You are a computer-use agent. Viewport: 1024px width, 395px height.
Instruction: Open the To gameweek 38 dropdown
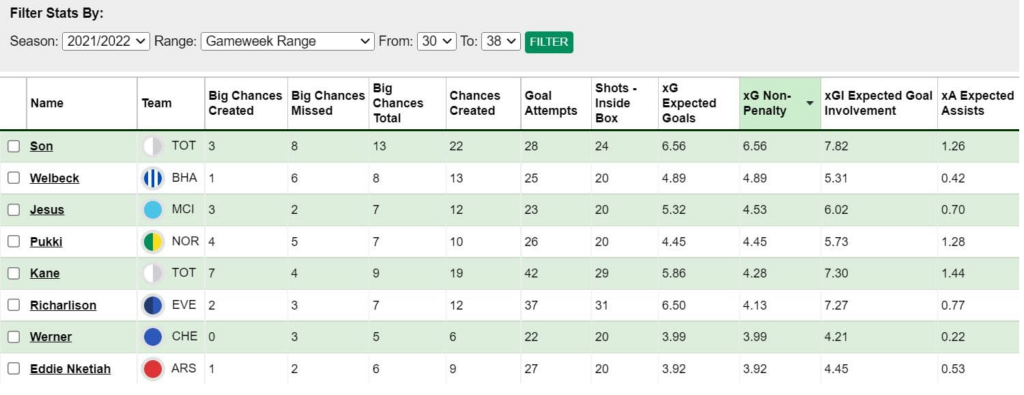[501, 41]
